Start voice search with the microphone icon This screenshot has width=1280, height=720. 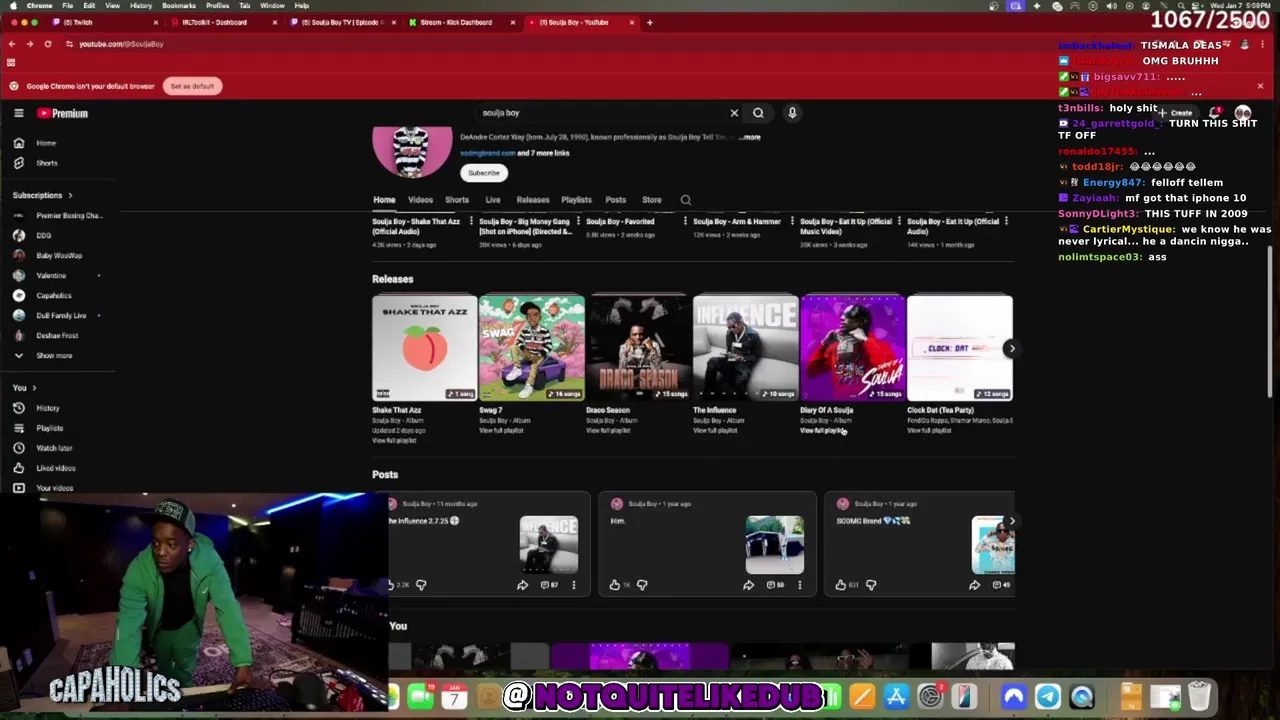click(x=792, y=113)
